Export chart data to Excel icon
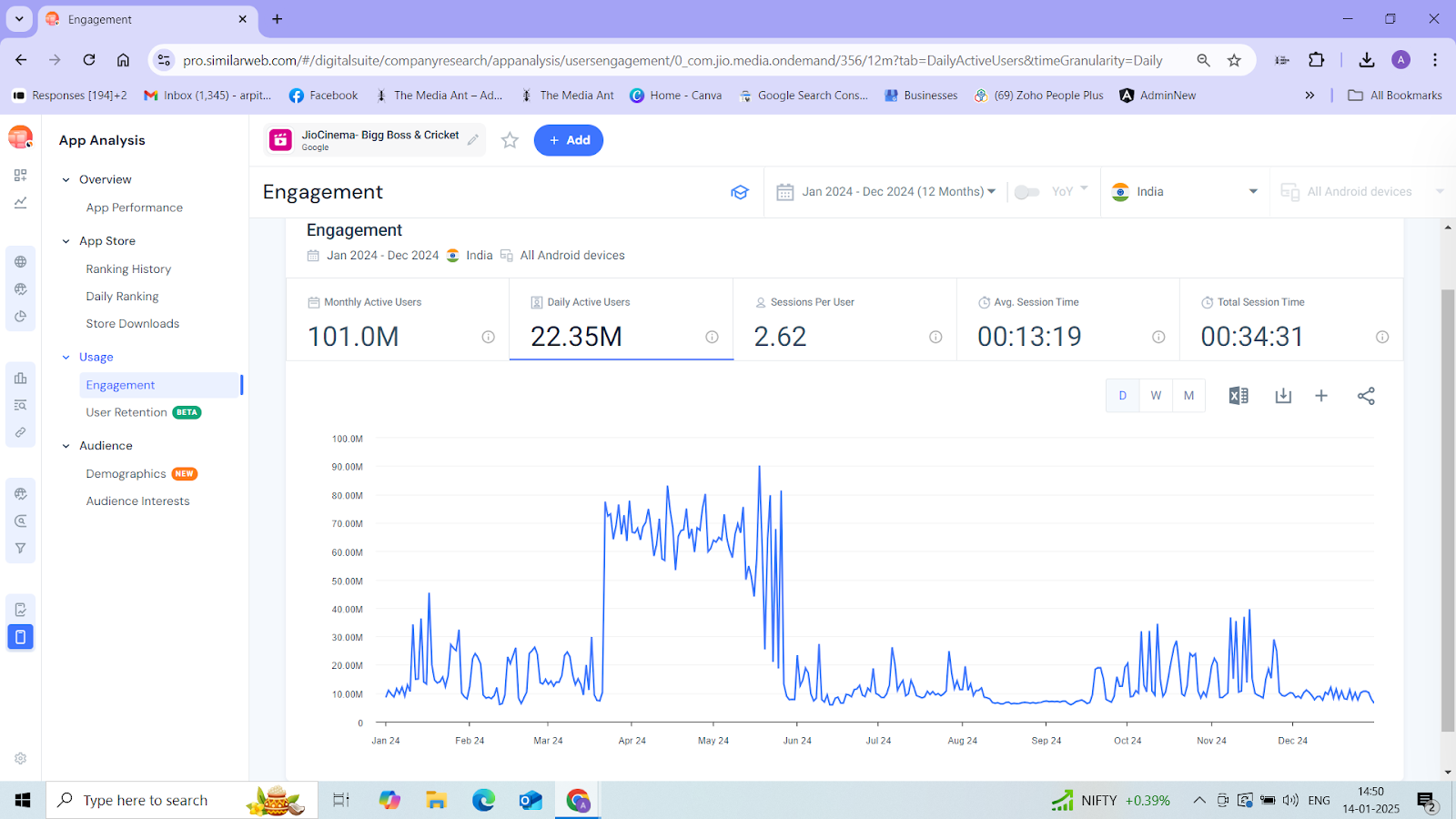Image resolution: width=1456 pixels, height=819 pixels. tap(1239, 396)
